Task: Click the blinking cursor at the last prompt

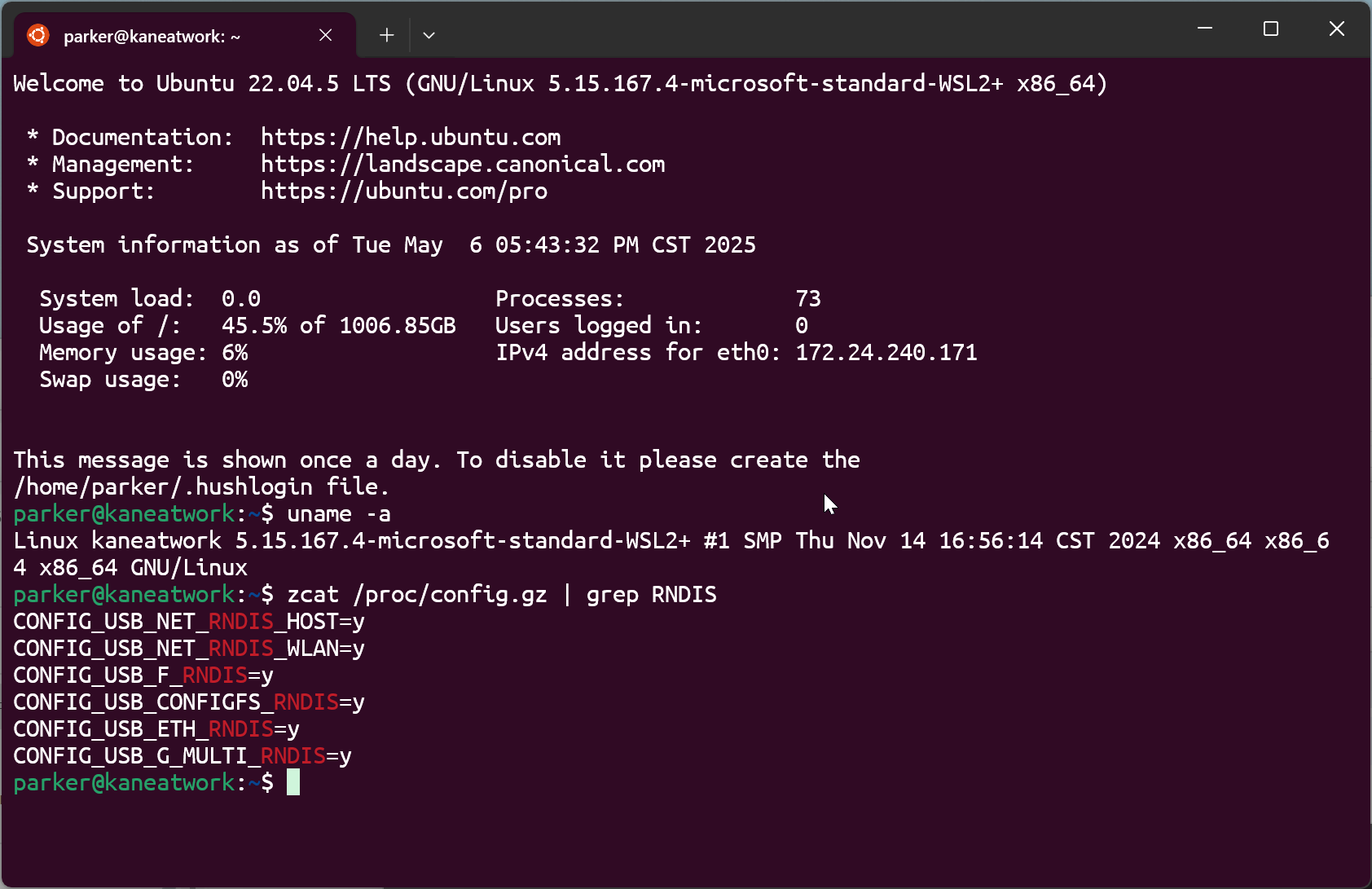Action: [293, 782]
